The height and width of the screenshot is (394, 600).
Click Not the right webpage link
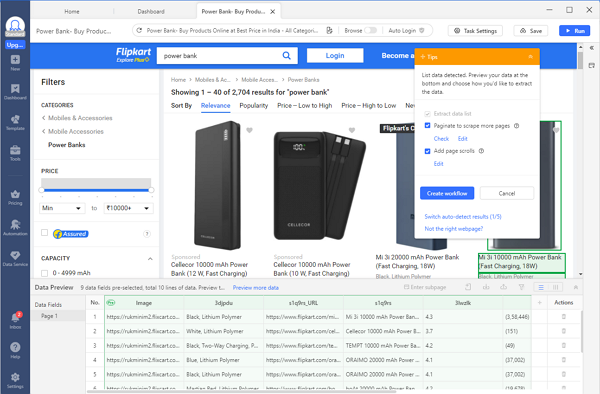click(454, 229)
